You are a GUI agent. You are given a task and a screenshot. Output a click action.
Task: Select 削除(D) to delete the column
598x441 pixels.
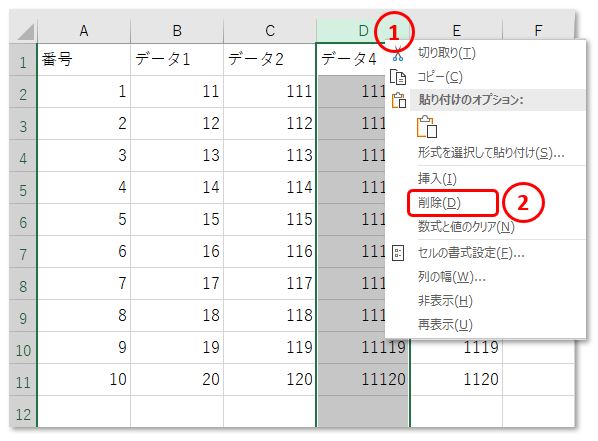coord(439,203)
